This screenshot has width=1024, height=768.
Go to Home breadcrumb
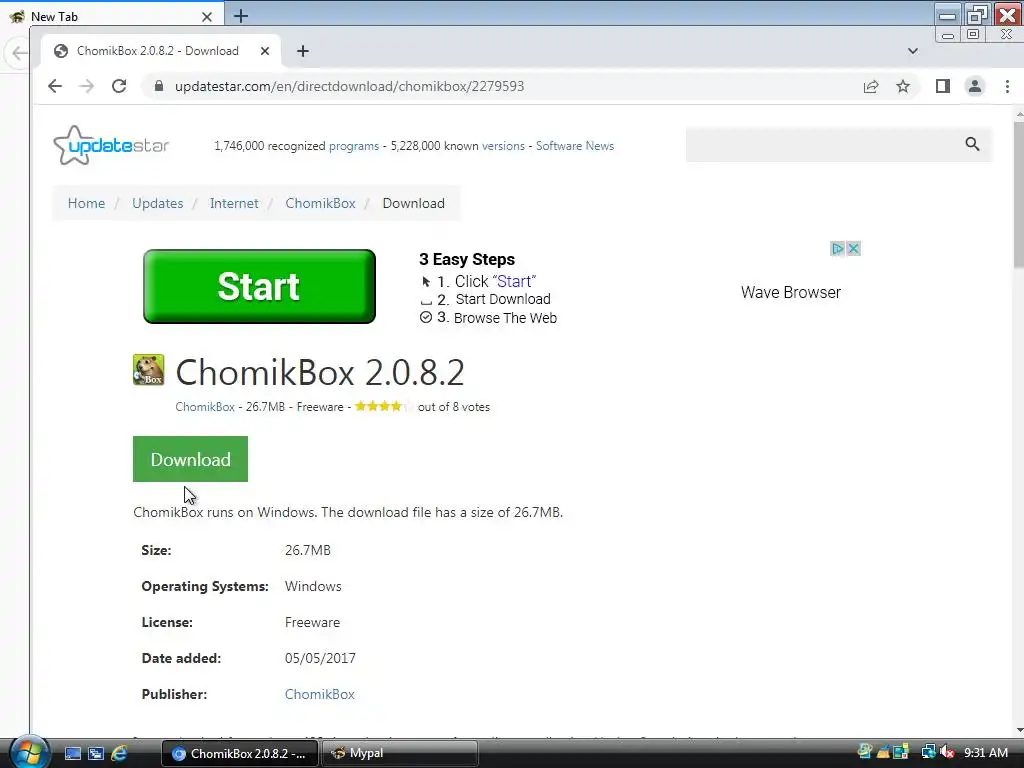tap(86, 203)
